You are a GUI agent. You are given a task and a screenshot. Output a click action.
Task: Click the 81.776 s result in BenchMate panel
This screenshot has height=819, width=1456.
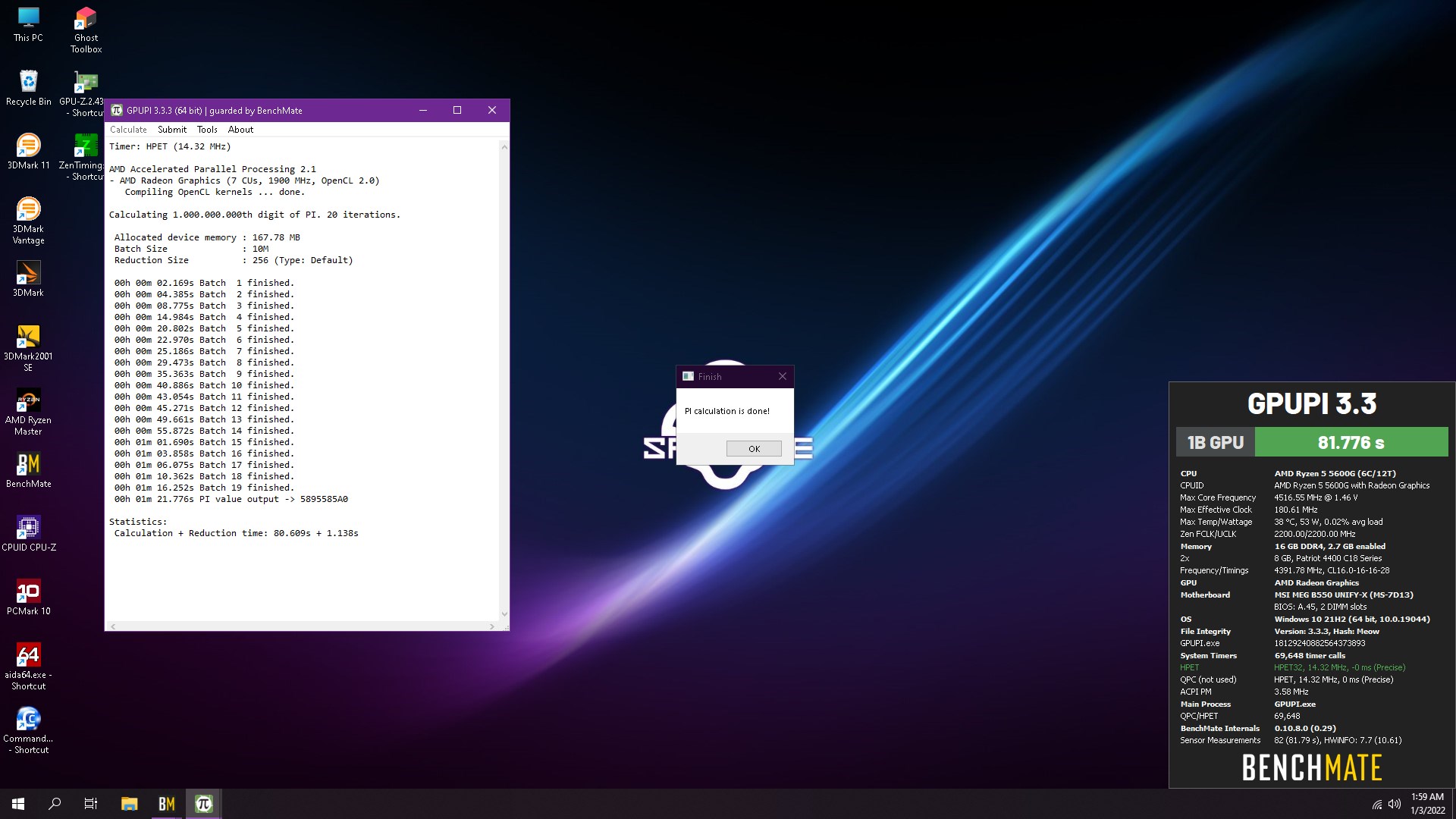click(x=1351, y=442)
